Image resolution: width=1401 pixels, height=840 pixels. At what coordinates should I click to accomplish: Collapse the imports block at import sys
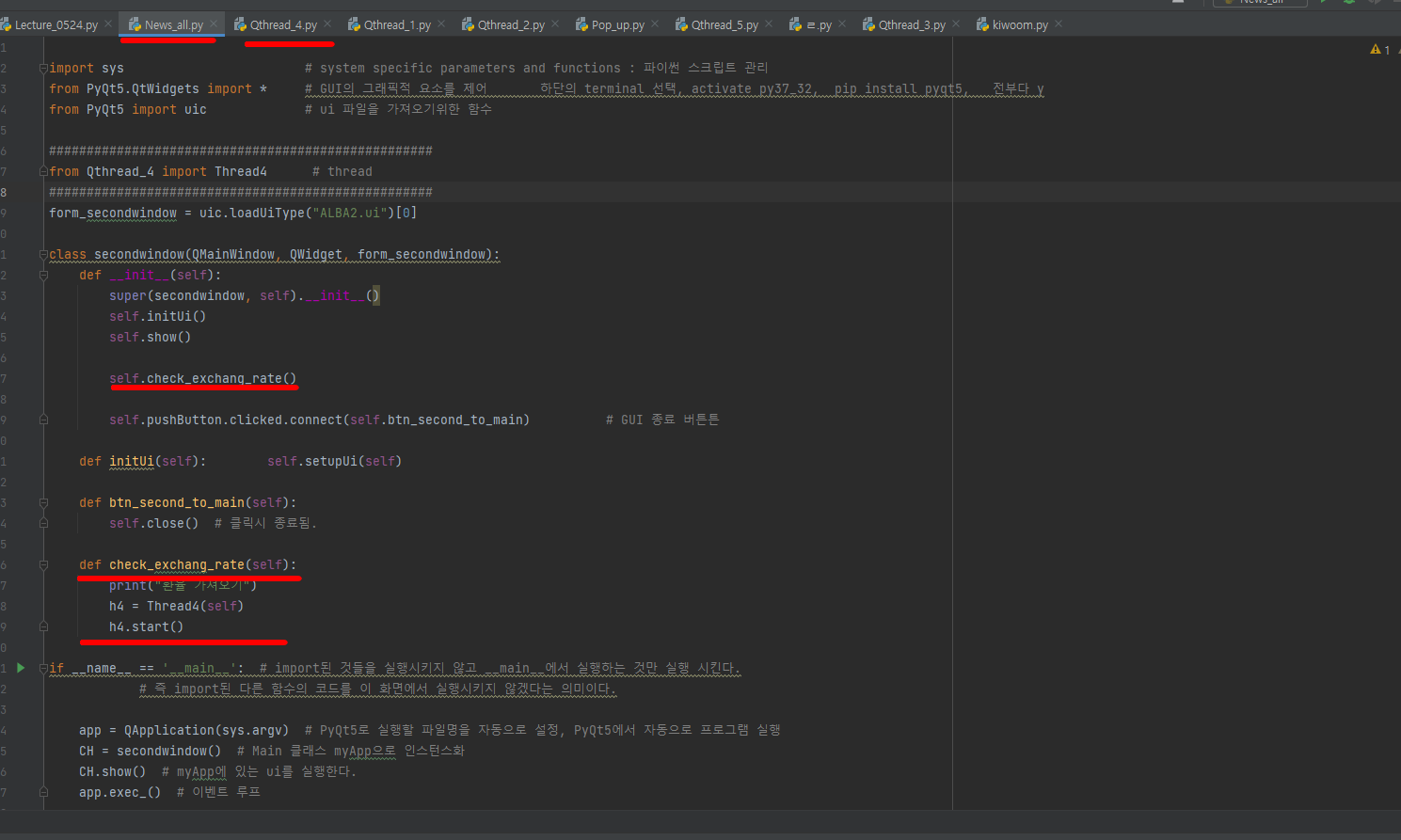click(x=43, y=68)
